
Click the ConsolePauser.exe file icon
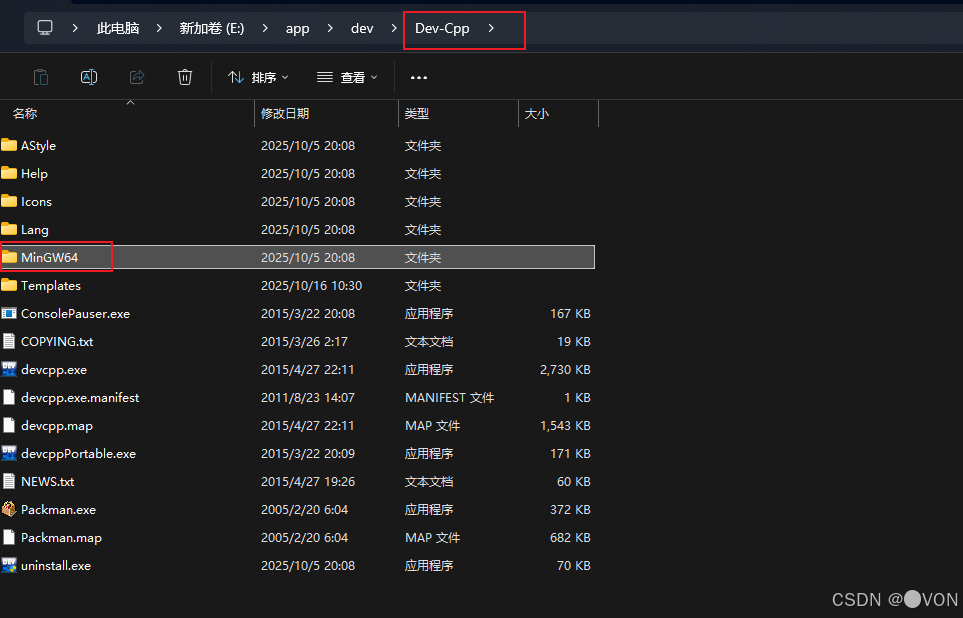pyautogui.click(x=9, y=313)
